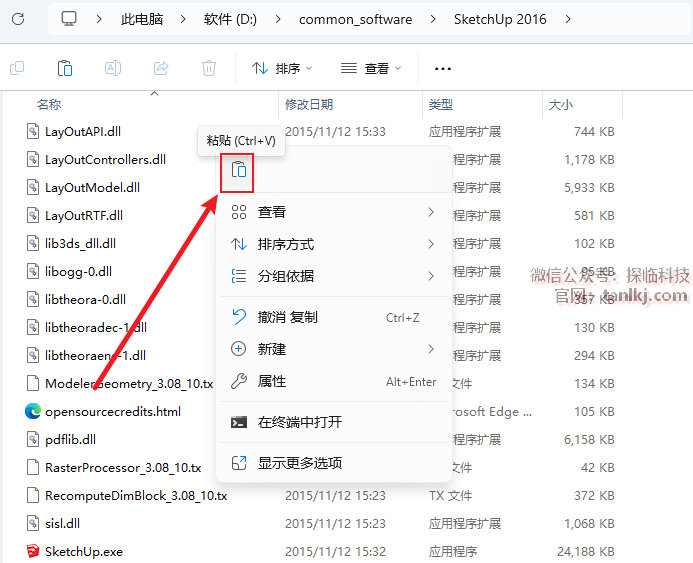Select file libtheoradec-1.dll
The height and width of the screenshot is (563, 693).
(96, 327)
